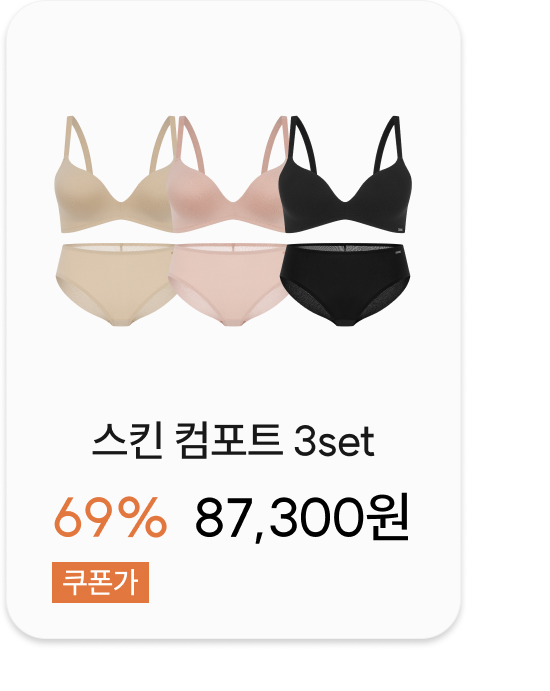Click the 87,300원 price text
Screen dimensions: 550x691
point(302,517)
